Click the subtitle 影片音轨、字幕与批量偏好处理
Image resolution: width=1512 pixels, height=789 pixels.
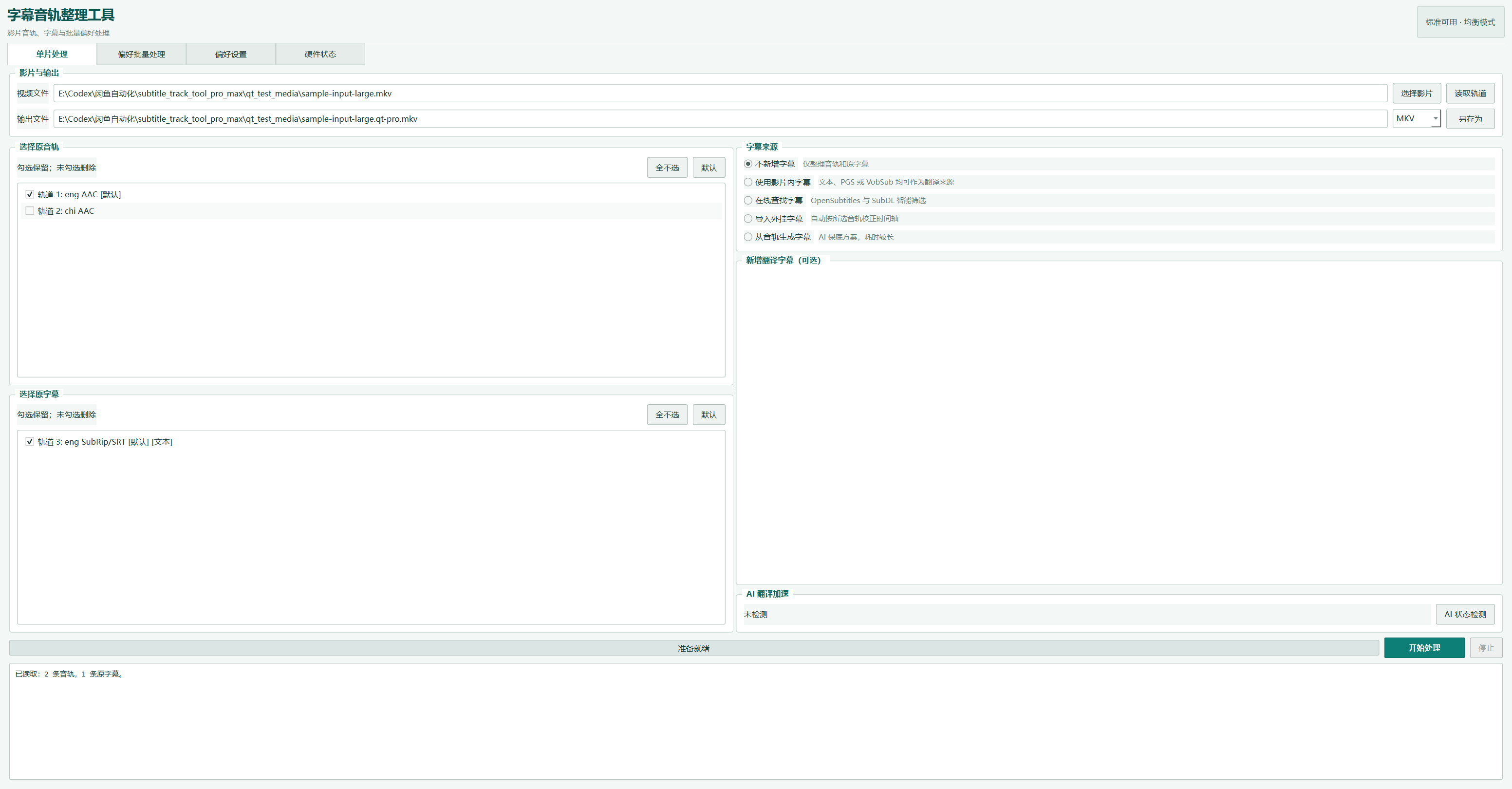point(58,33)
